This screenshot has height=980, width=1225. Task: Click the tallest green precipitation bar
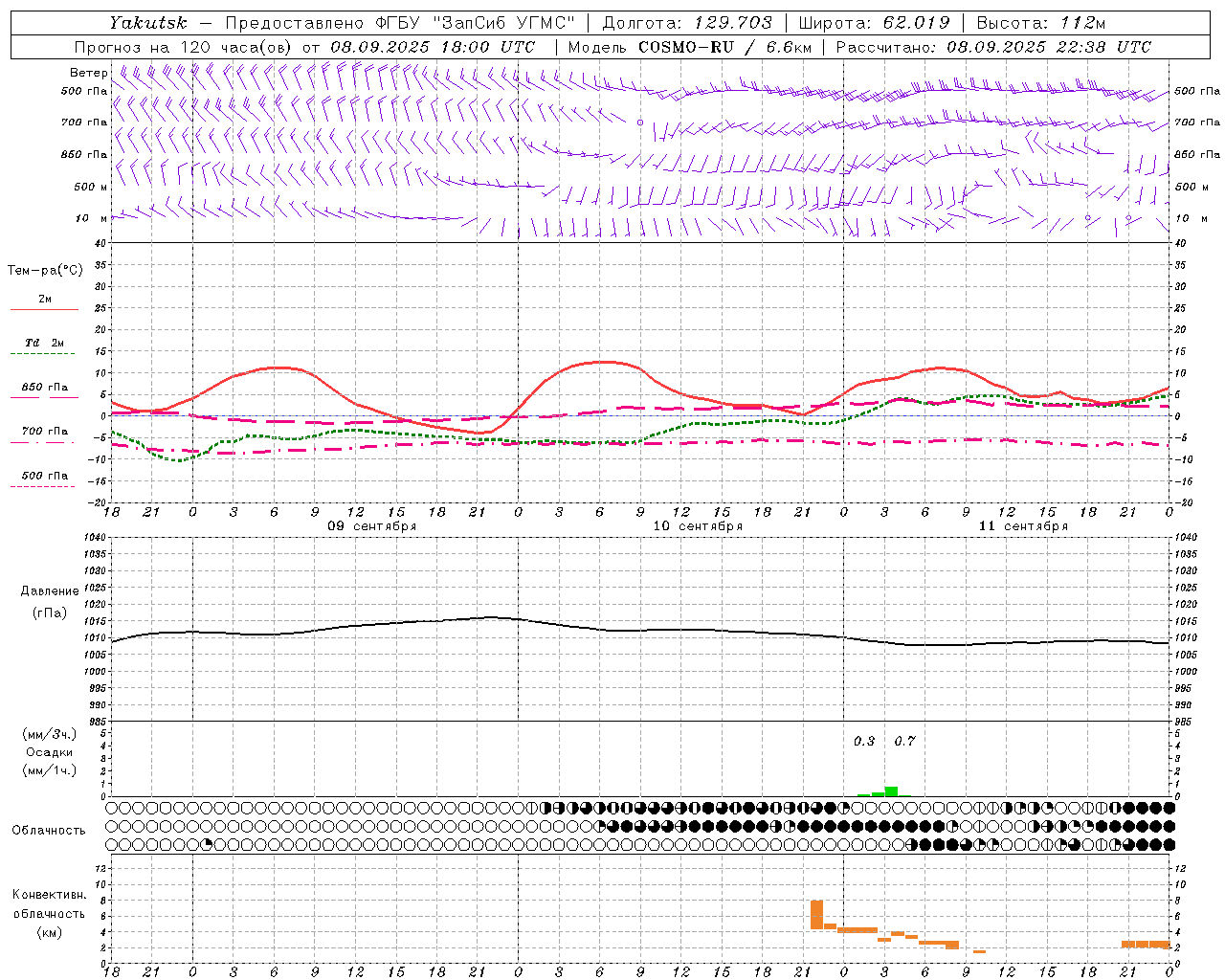891,791
